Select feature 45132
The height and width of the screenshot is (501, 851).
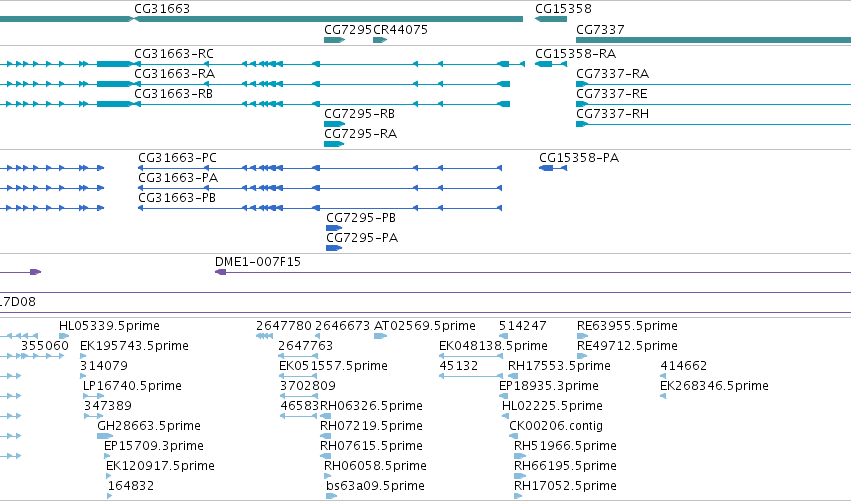coord(459,366)
